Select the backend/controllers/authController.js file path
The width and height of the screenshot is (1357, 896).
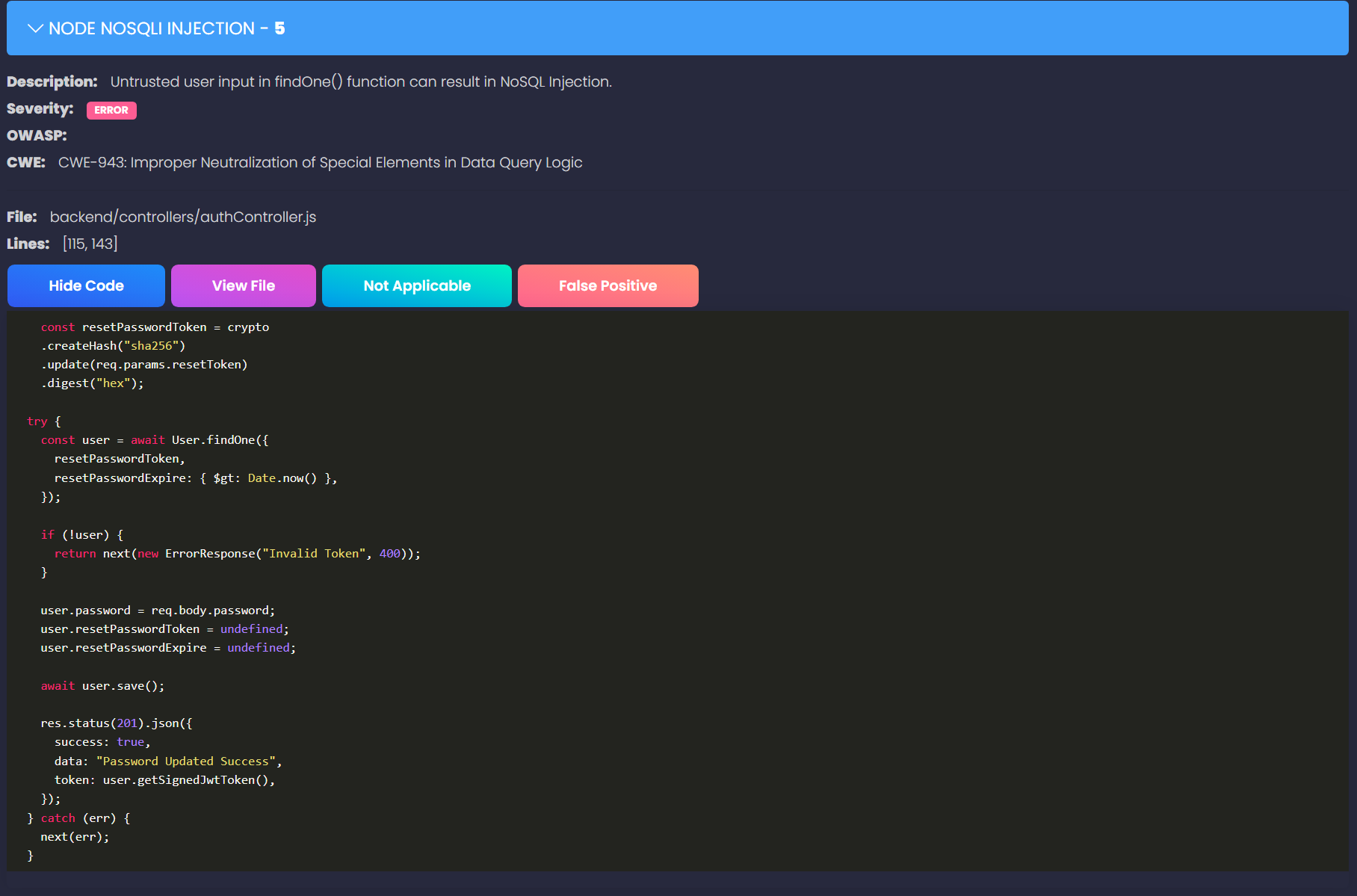pos(183,217)
